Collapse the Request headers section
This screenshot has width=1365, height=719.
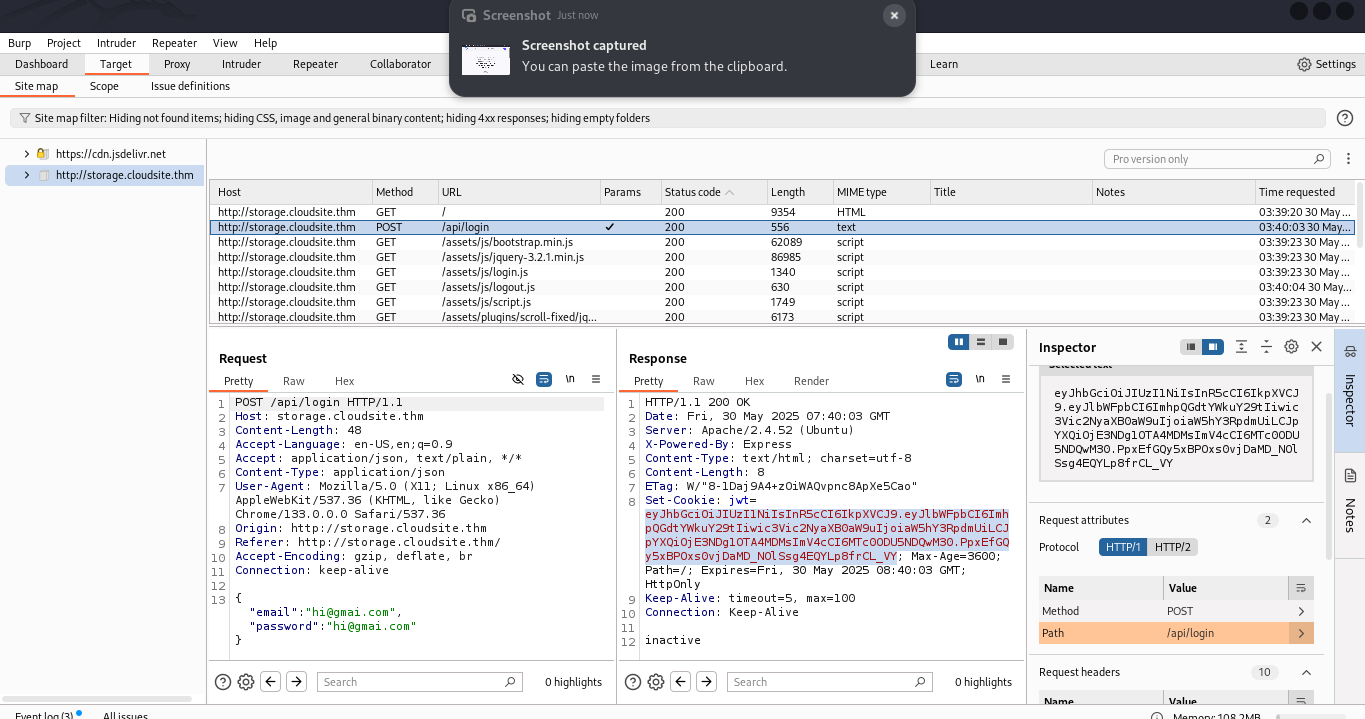[1306, 672]
